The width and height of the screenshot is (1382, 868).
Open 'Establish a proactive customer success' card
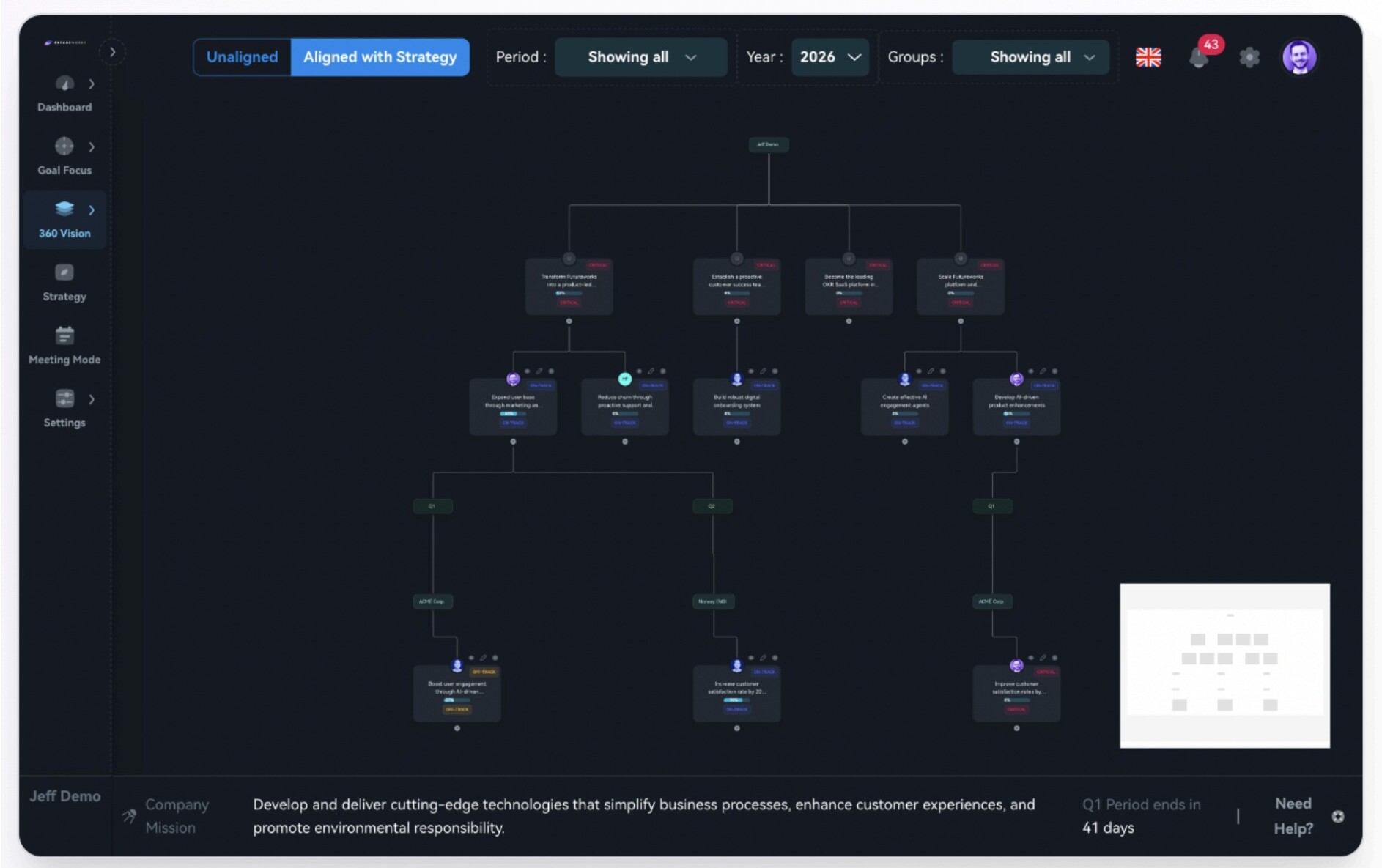tap(736, 286)
